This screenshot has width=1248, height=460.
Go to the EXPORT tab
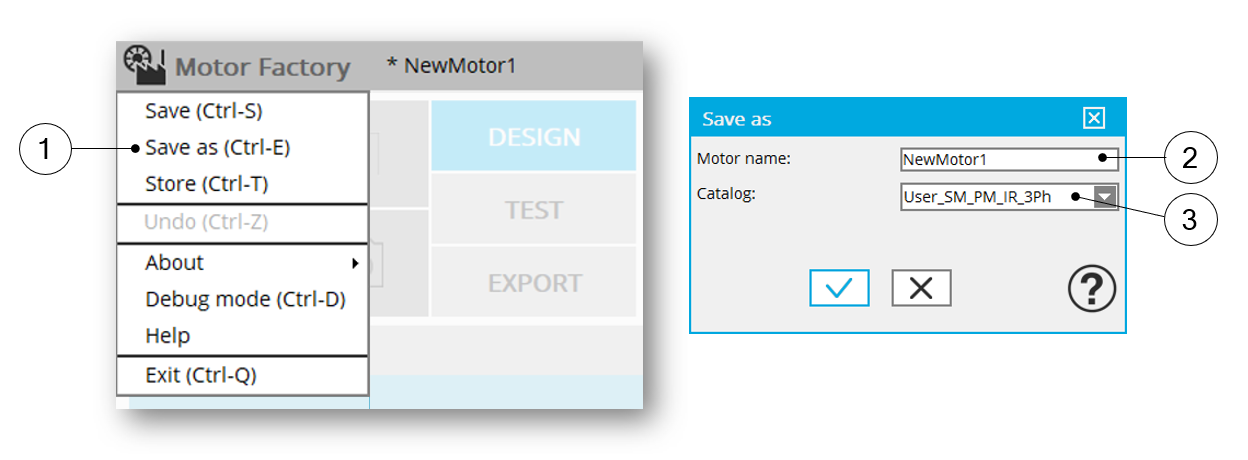[534, 283]
